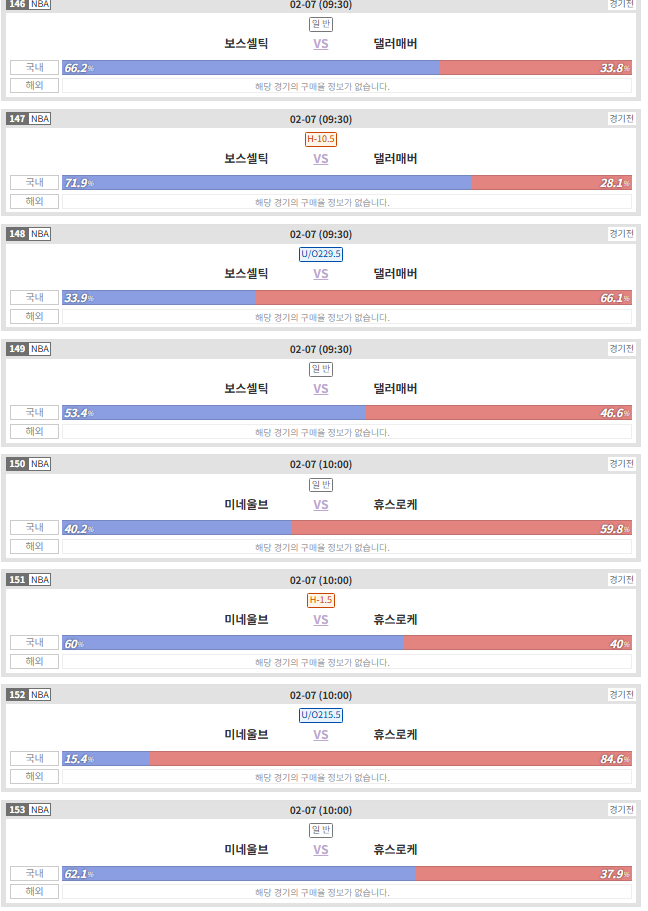
Task: Click the 댈러매버 team name in match 148
Action: tap(395, 274)
